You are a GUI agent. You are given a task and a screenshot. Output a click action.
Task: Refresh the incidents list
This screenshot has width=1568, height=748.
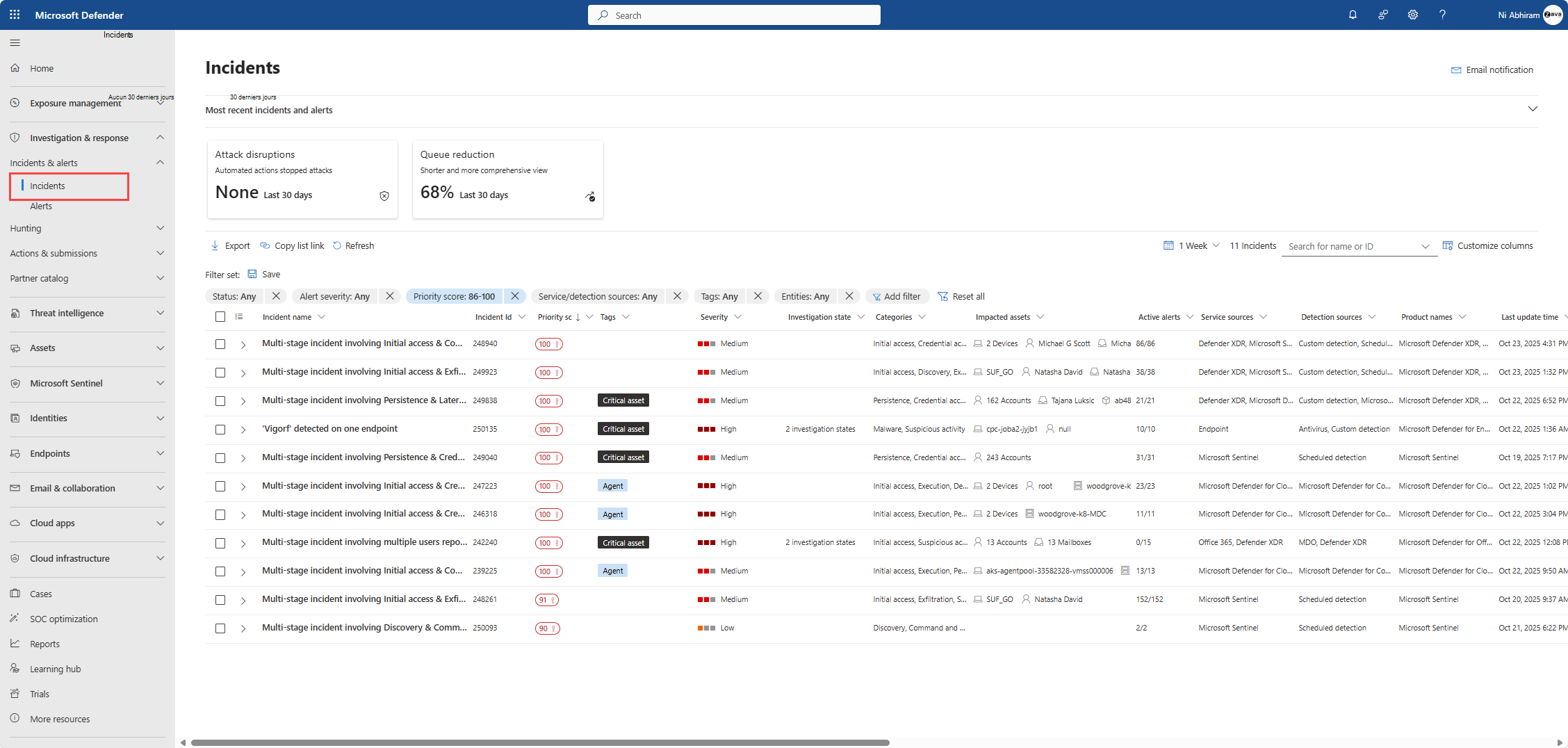(353, 245)
